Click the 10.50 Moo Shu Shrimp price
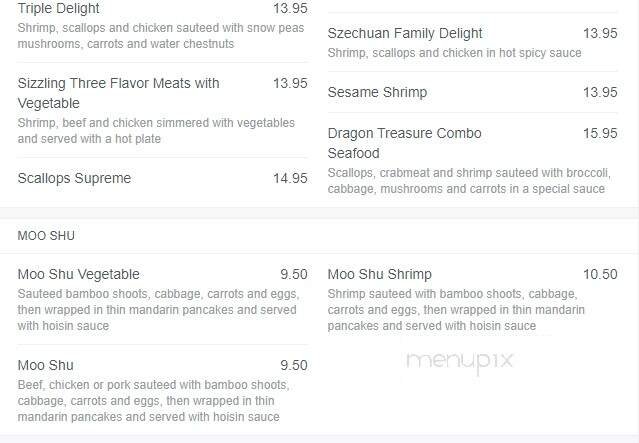The height and width of the screenshot is (443, 639). (600, 274)
